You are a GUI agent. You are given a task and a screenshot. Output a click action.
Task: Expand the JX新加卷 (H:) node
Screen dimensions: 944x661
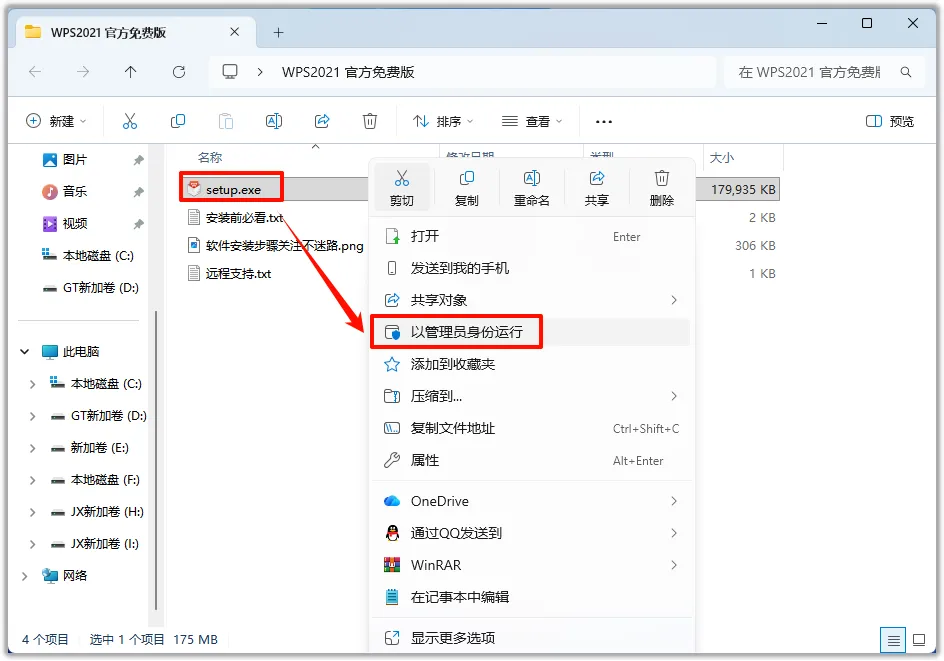click(33, 512)
